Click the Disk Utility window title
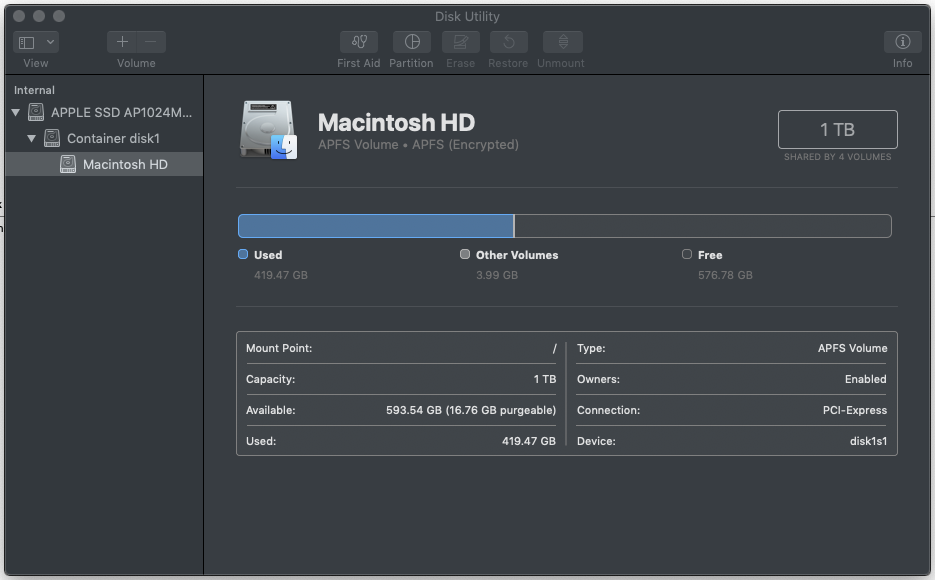The width and height of the screenshot is (935, 580). (x=467, y=17)
